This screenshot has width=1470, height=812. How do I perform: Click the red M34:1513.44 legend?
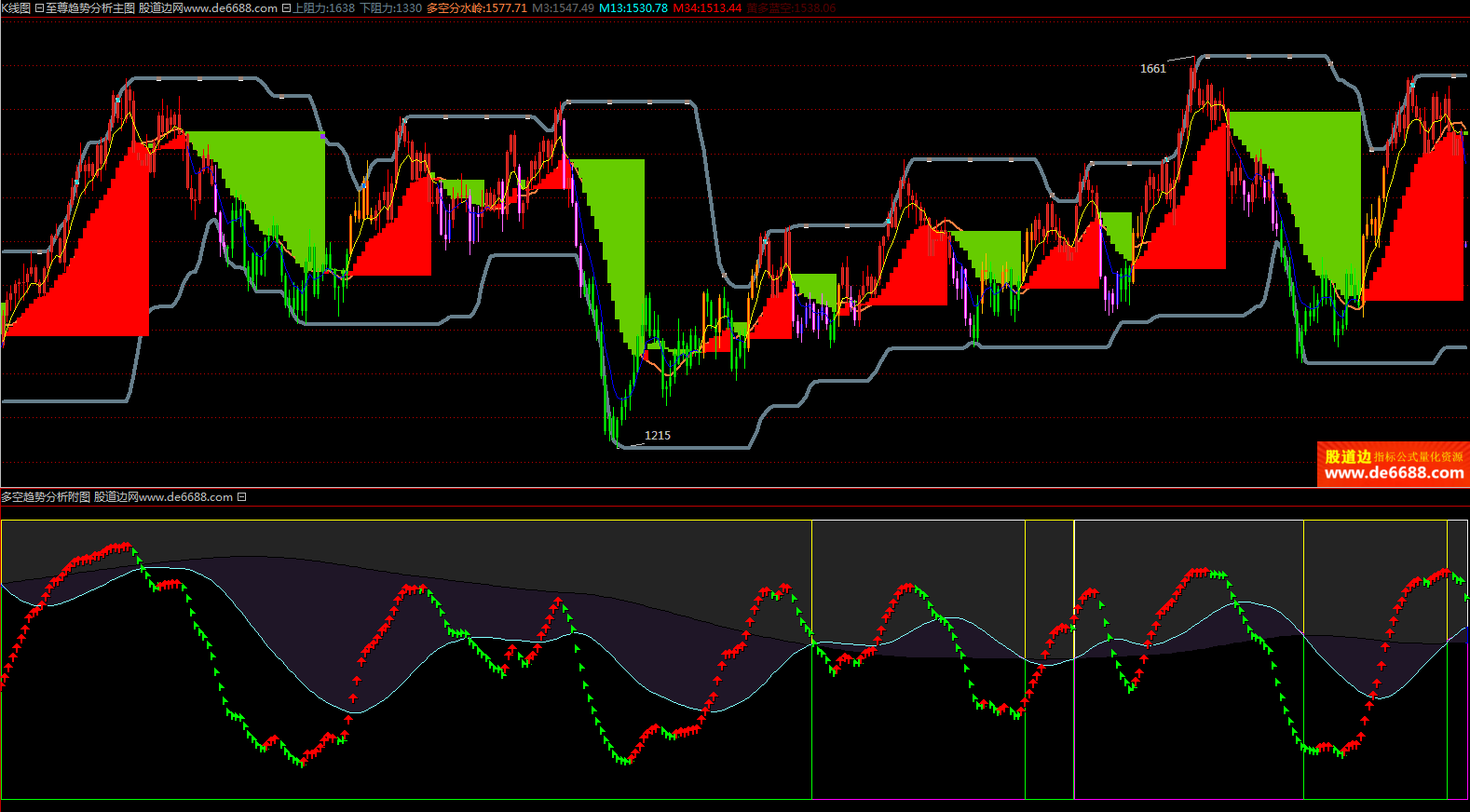(707, 8)
